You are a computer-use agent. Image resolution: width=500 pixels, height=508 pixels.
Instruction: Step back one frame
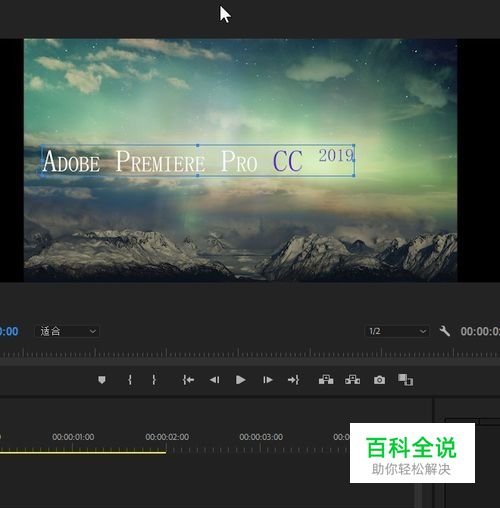(x=215, y=380)
